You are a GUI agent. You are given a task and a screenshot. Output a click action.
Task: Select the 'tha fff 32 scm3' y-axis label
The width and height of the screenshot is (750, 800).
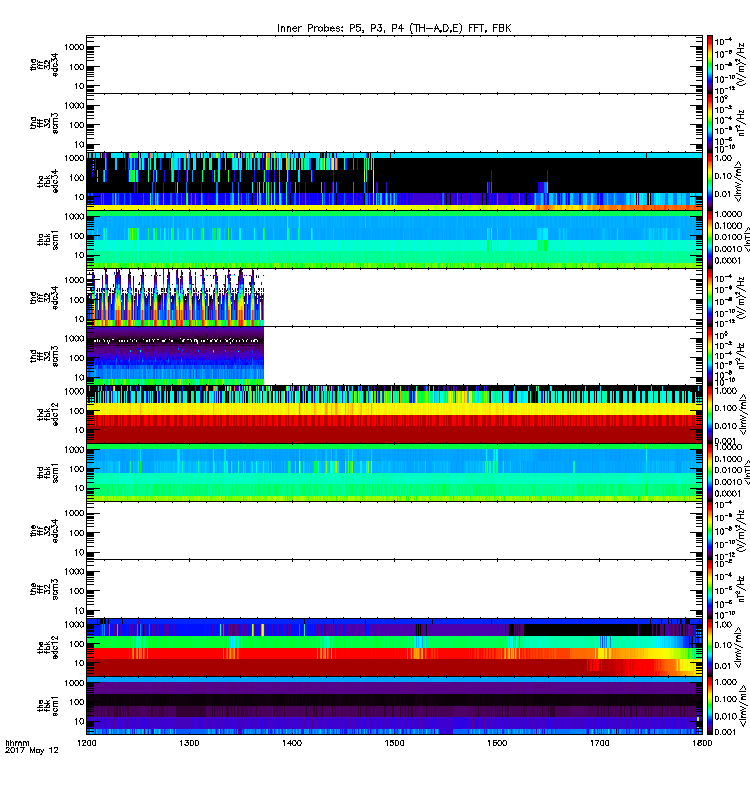(x=44, y=123)
